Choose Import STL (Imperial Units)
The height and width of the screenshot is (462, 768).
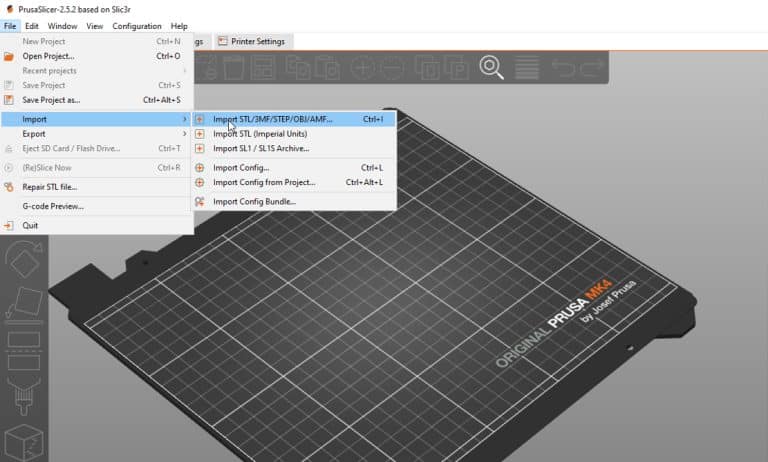[294, 134]
